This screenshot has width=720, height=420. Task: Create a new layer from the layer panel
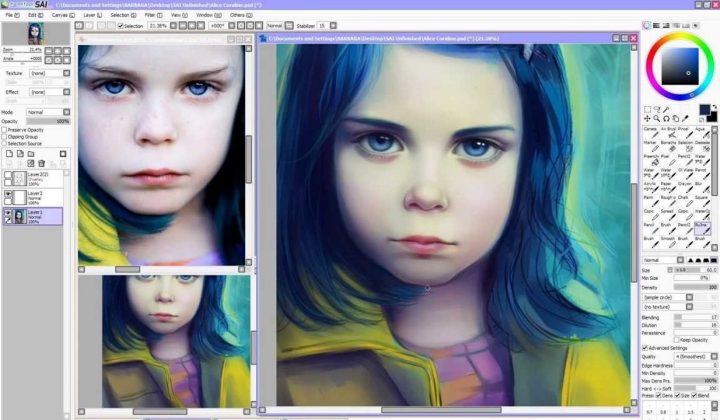9,154
